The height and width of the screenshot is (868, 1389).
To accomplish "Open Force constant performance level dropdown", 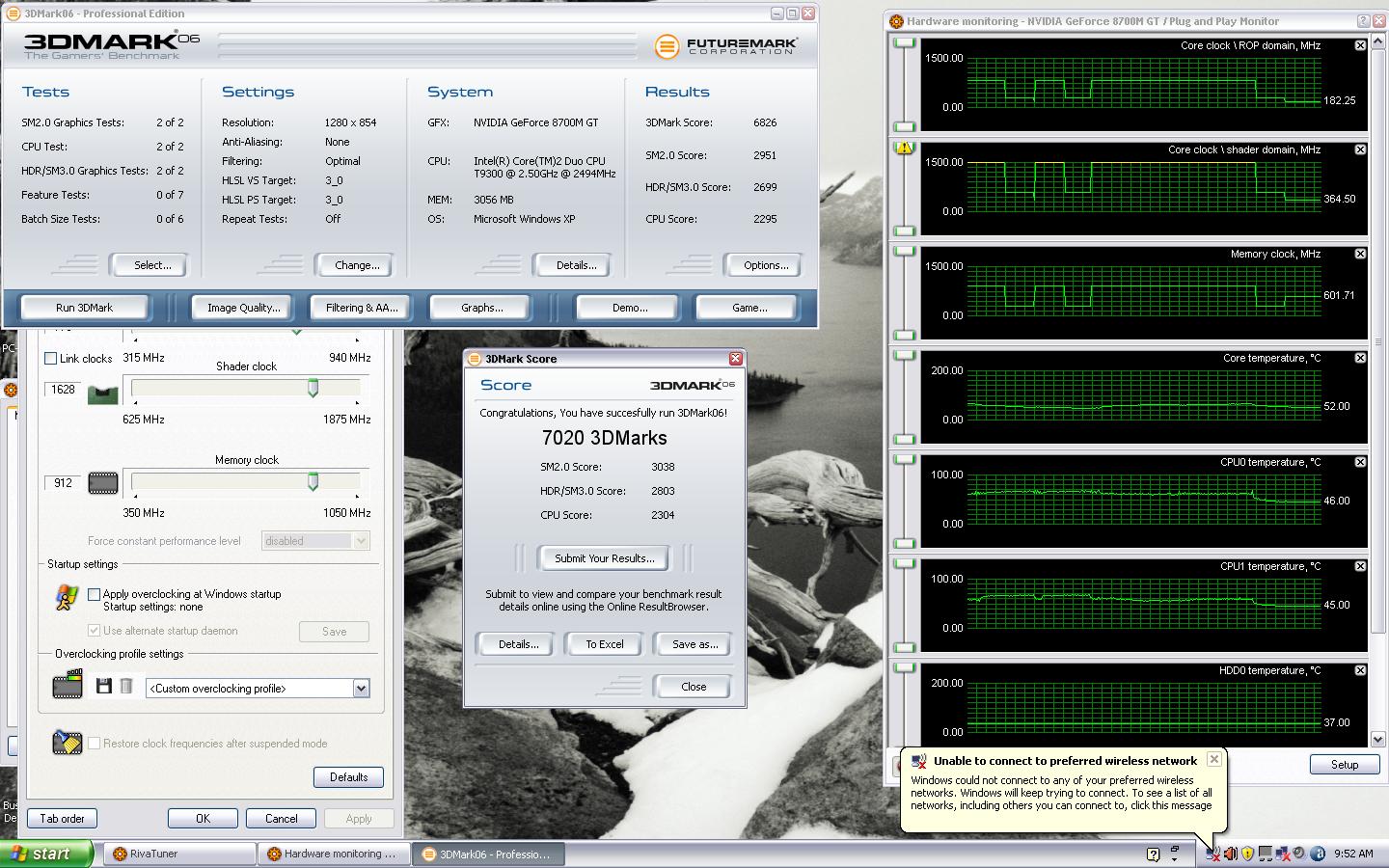I will (x=361, y=541).
